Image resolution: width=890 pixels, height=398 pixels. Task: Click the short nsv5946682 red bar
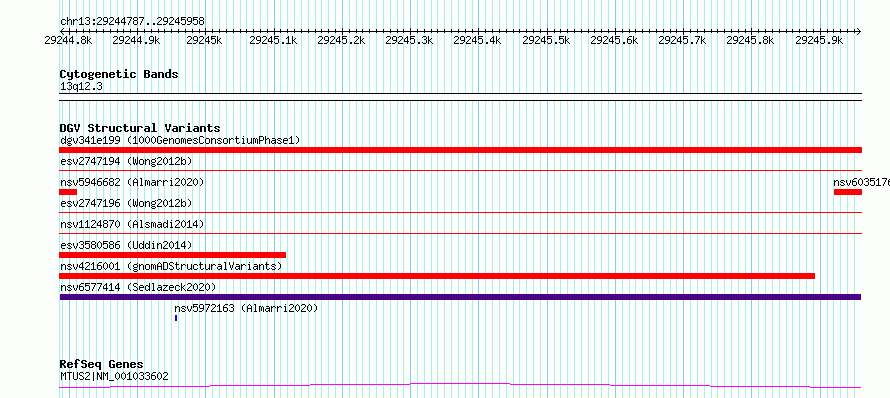[x=68, y=192]
